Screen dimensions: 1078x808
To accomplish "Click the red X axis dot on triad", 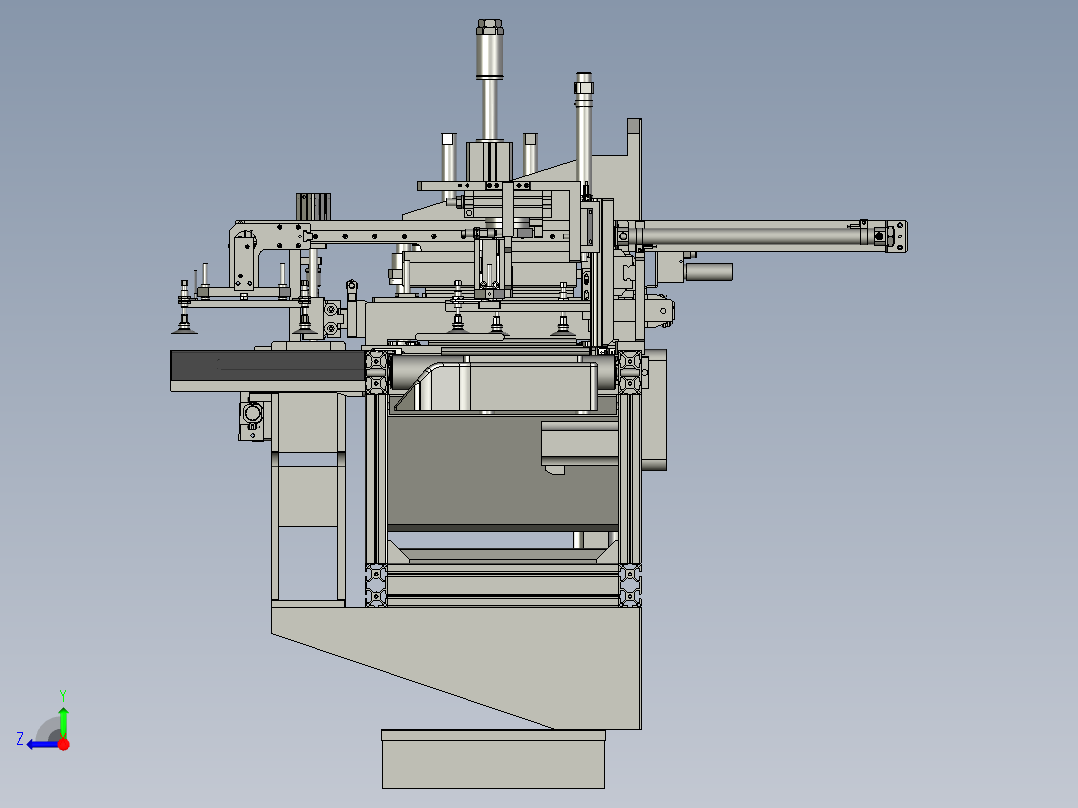I will (63, 744).
